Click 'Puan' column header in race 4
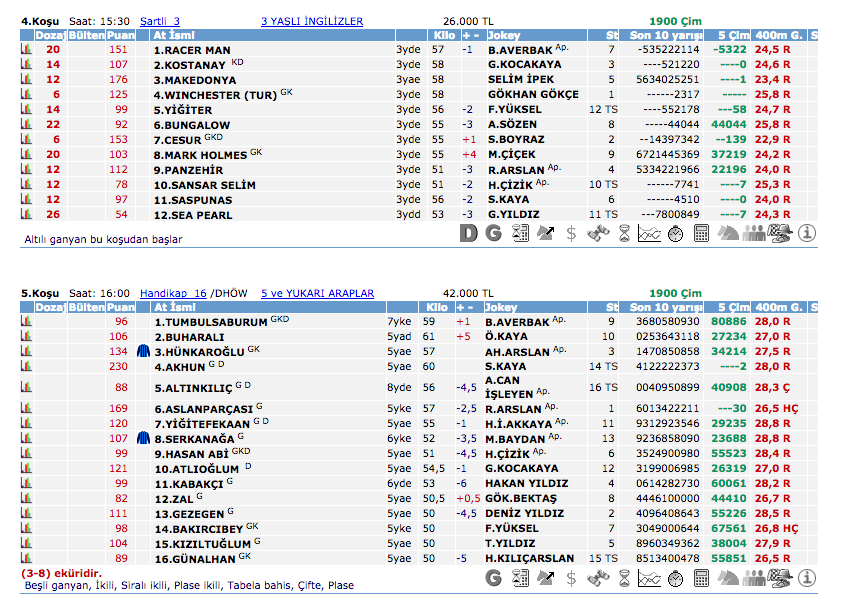This screenshot has height=613, width=849. [x=120, y=36]
